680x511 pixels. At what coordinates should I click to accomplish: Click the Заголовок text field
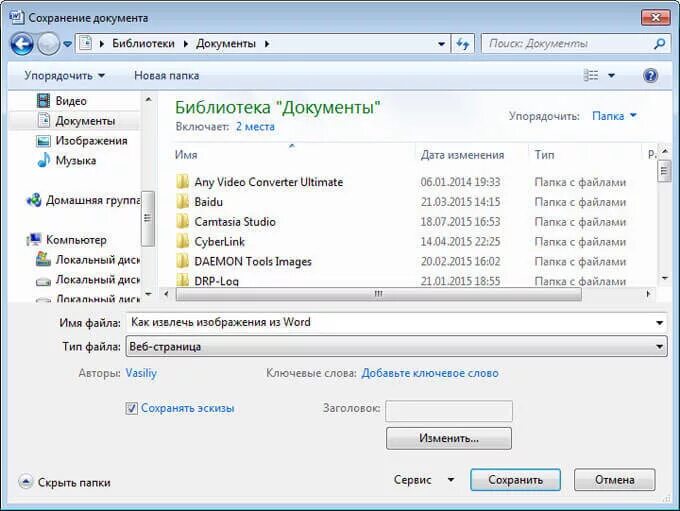pyautogui.click(x=449, y=411)
